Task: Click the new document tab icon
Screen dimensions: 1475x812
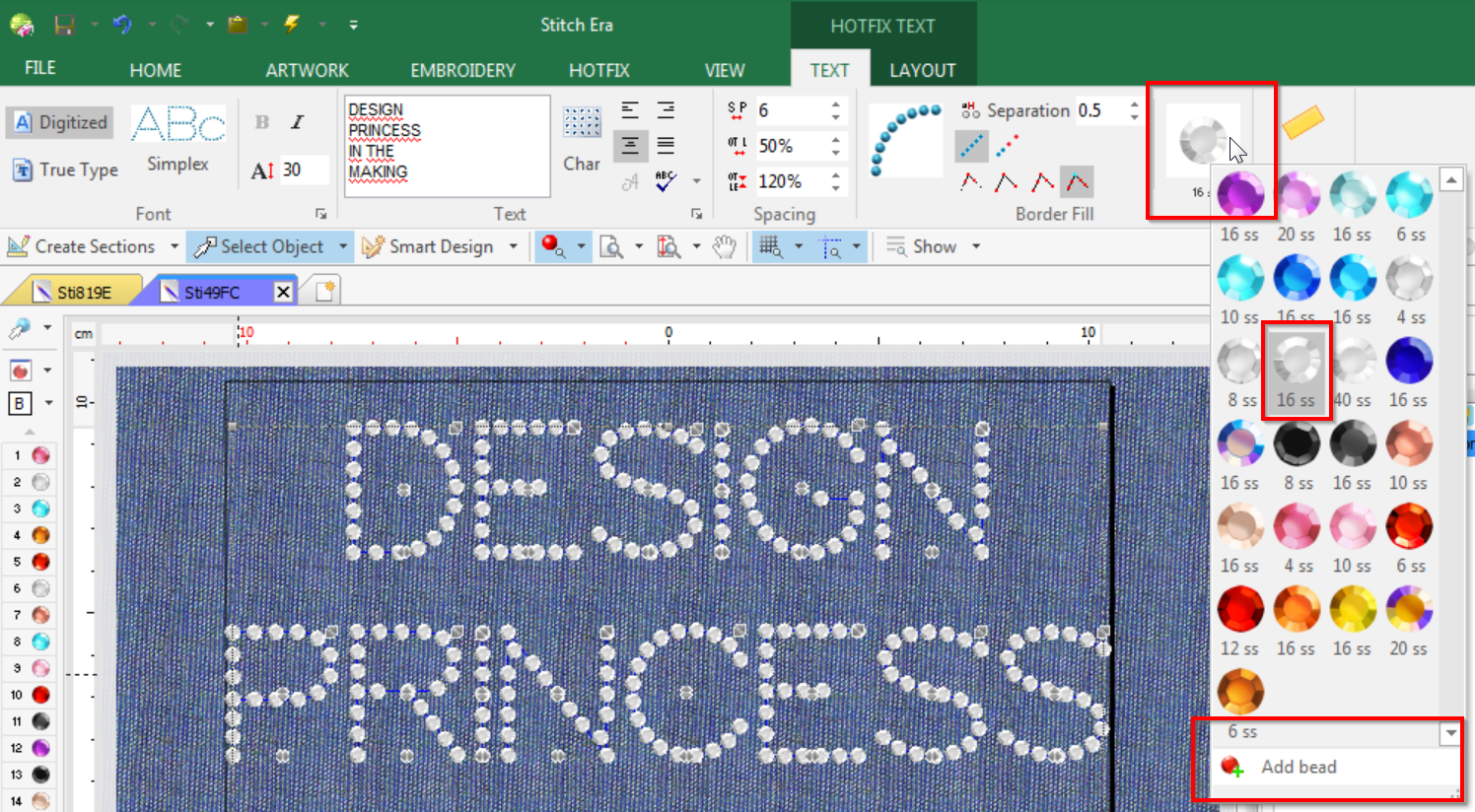Action: point(325,291)
